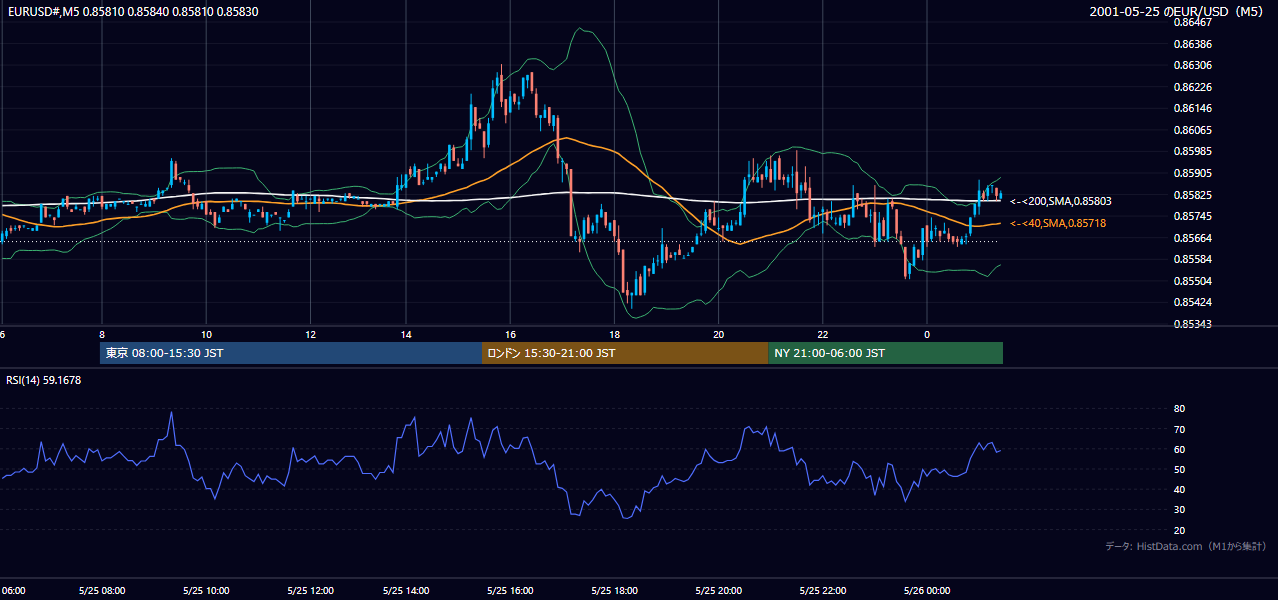Click price axis value 0.86306
Image resolution: width=1278 pixels, height=600 pixels.
[x=1193, y=65]
